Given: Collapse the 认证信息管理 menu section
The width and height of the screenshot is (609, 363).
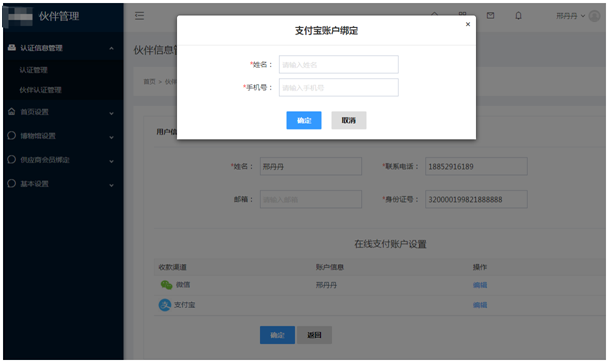Looking at the screenshot, I should (111, 48).
